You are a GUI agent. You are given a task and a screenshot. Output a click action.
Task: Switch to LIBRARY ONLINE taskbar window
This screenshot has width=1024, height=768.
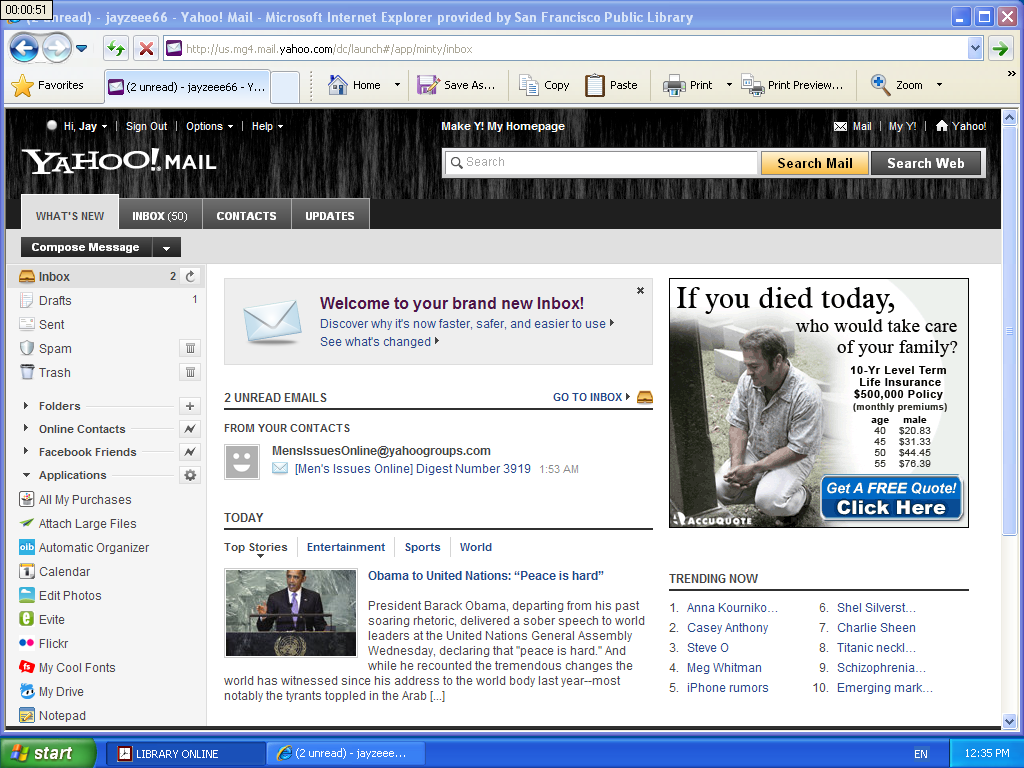(x=185, y=754)
